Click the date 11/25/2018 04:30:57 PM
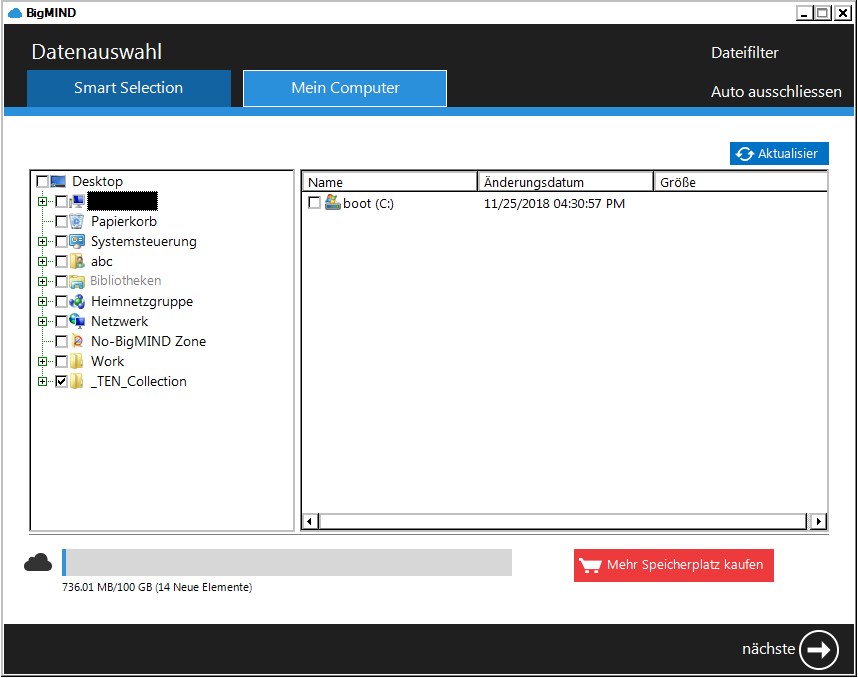The height and width of the screenshot is (678, 858). pos(554,204)
